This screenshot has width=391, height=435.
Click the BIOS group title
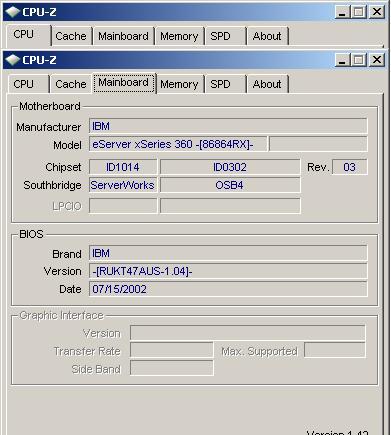pyautogui.click(x=31, y=234)
